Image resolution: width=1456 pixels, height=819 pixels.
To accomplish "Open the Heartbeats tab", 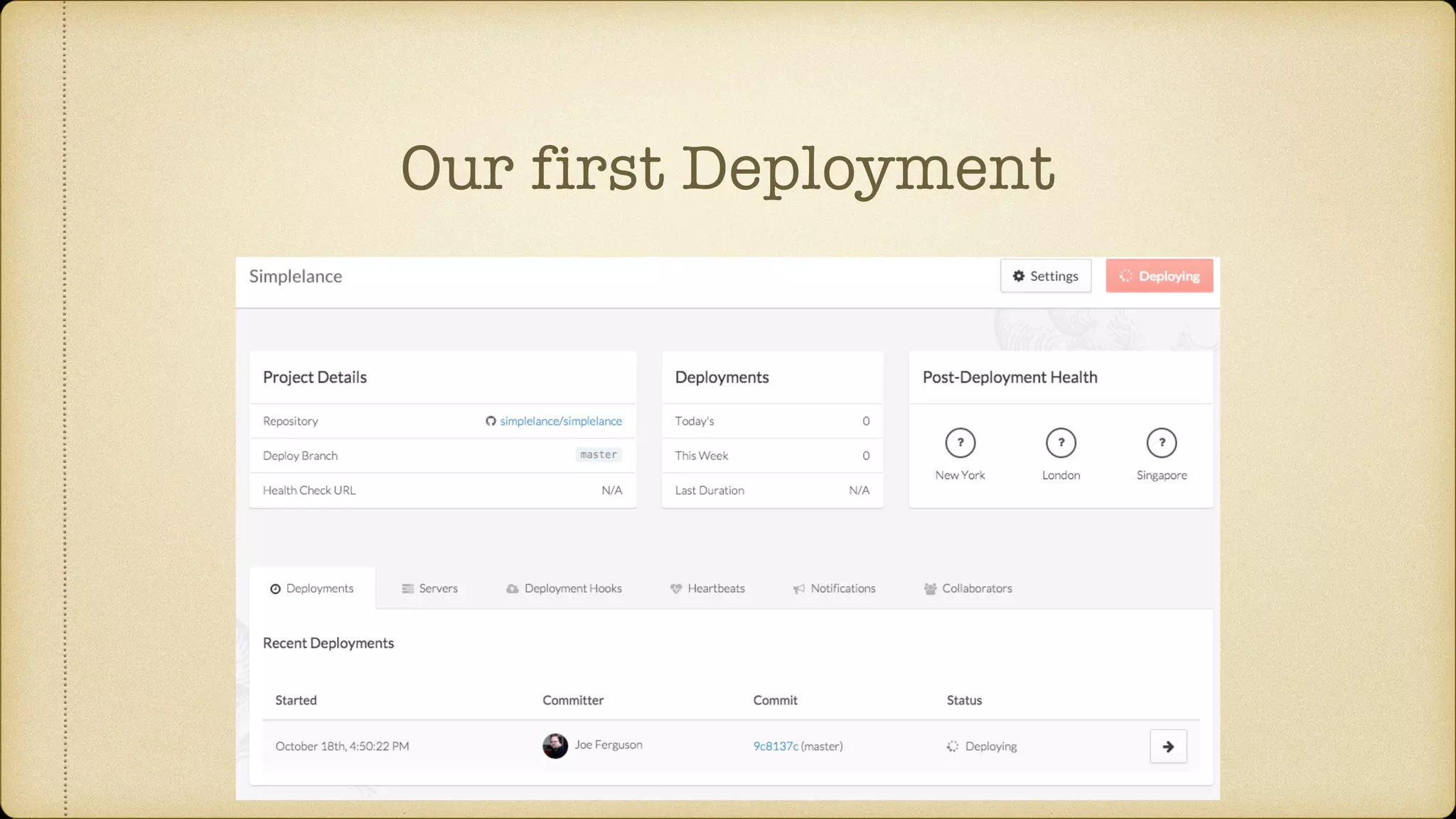I will click(707, 589).
